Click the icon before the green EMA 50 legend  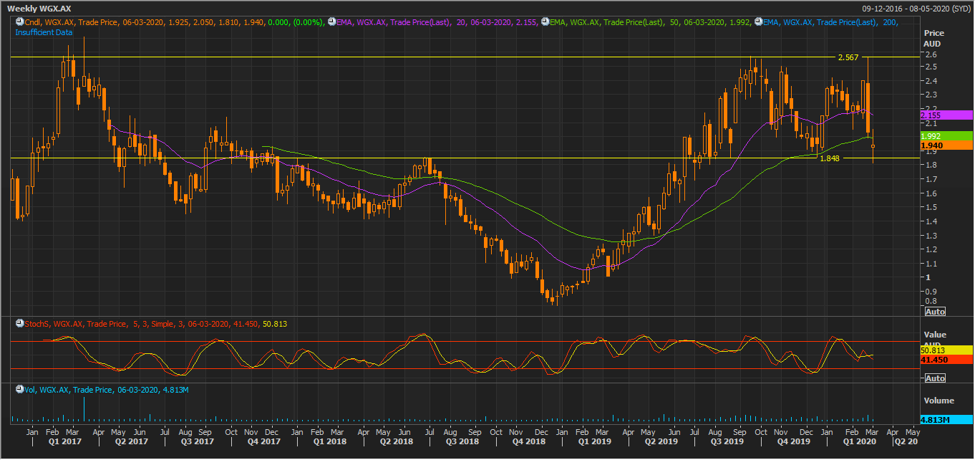coord(545,22)
